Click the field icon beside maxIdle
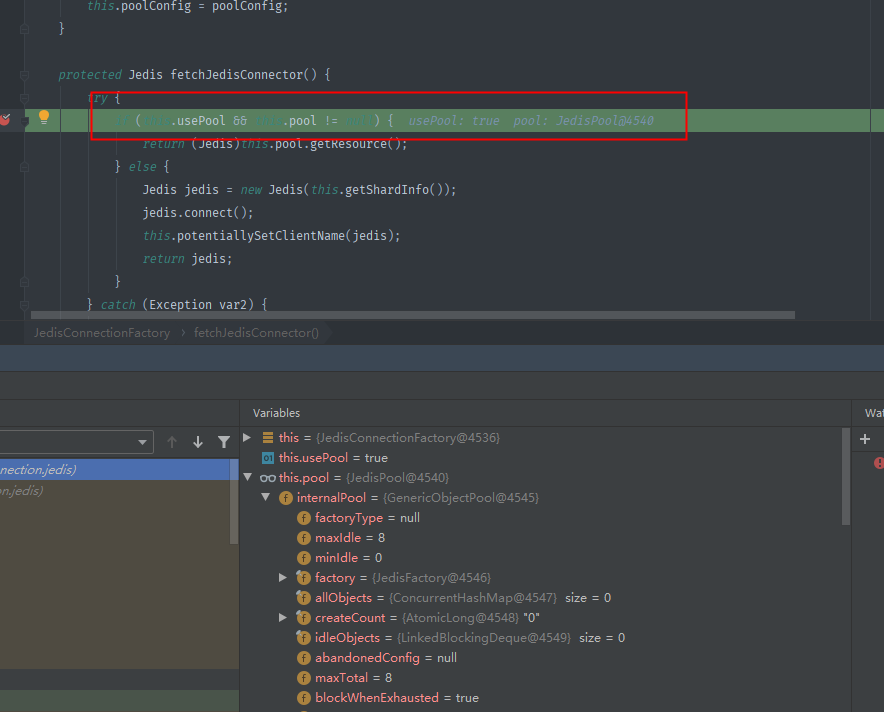The height and width of the screenshot is (712, 884). [x=304, y=538]
